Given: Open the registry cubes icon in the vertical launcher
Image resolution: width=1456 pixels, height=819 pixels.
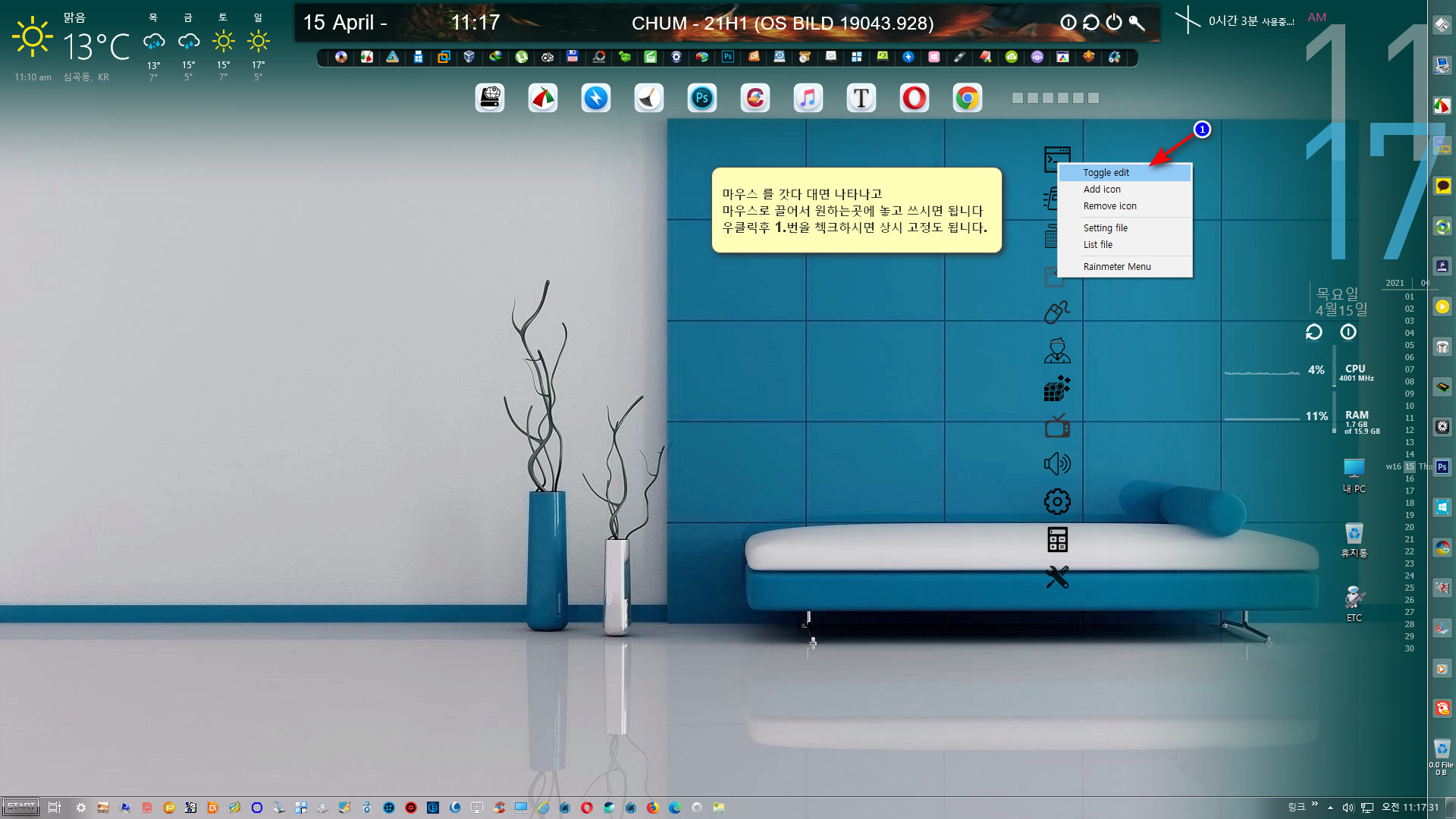Looking at the screenshot, I should [x=1057, y=389].
